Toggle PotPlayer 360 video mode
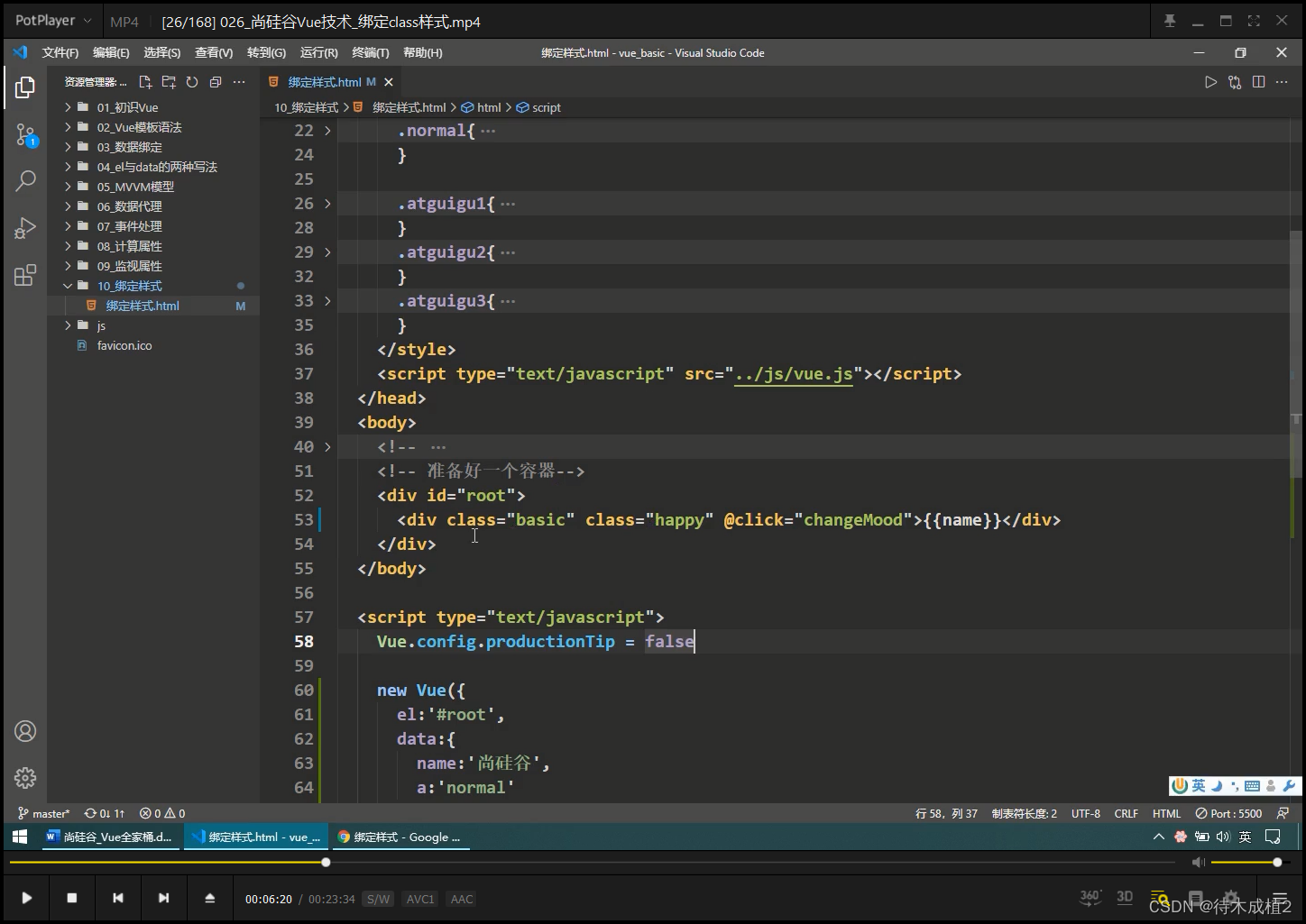The height and width of the screenshot is (924, 1306). (1090, 897)
